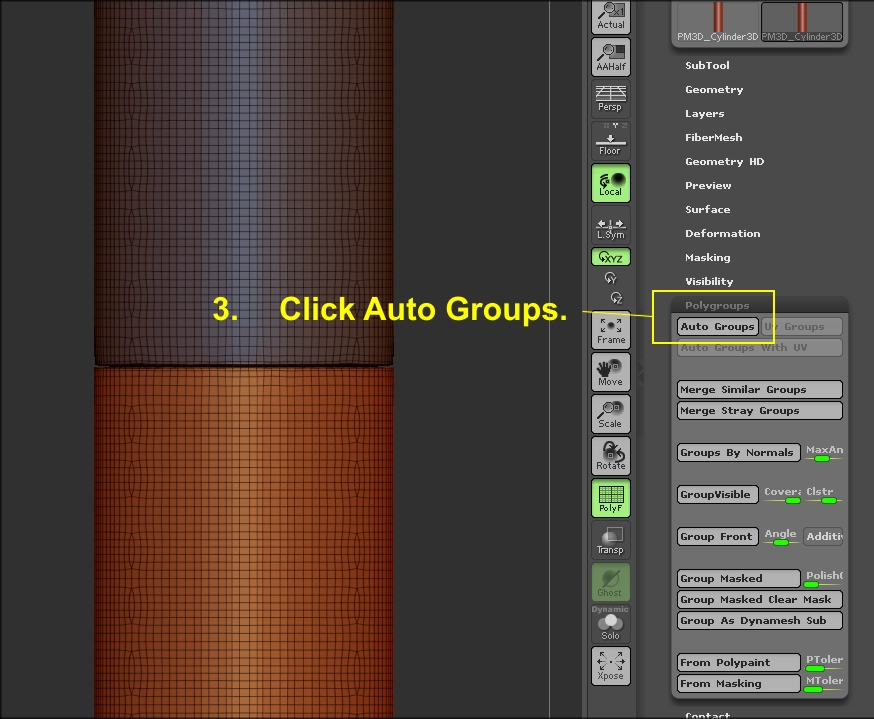Screen dimensions: 874x719
Task: Select the Scale transpose icon
Action: pos(611,413)
